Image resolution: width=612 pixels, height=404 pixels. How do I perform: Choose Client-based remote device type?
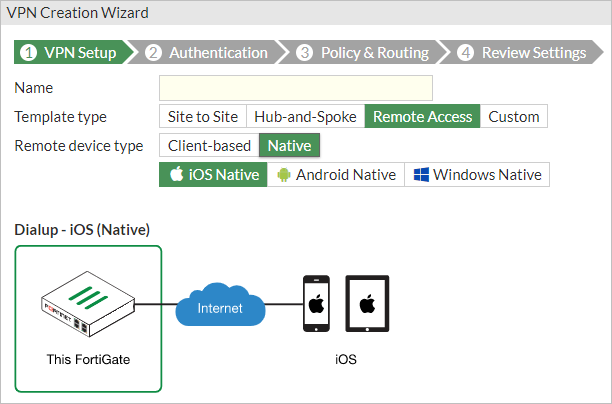coord(209,145)
